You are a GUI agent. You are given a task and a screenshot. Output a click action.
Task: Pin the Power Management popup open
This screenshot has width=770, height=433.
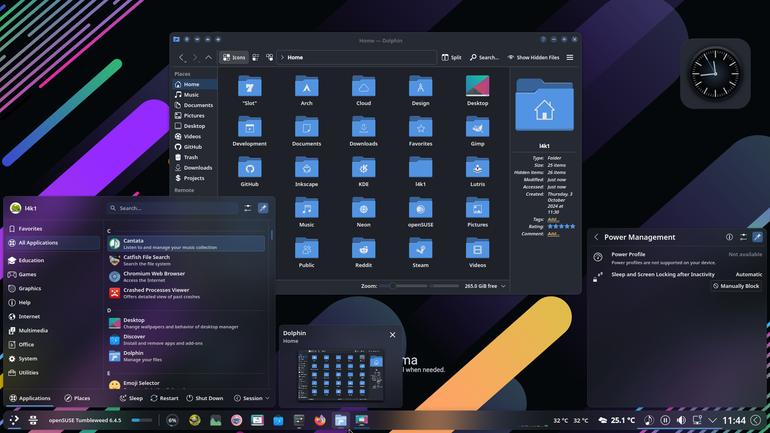(x=757, y=237)
